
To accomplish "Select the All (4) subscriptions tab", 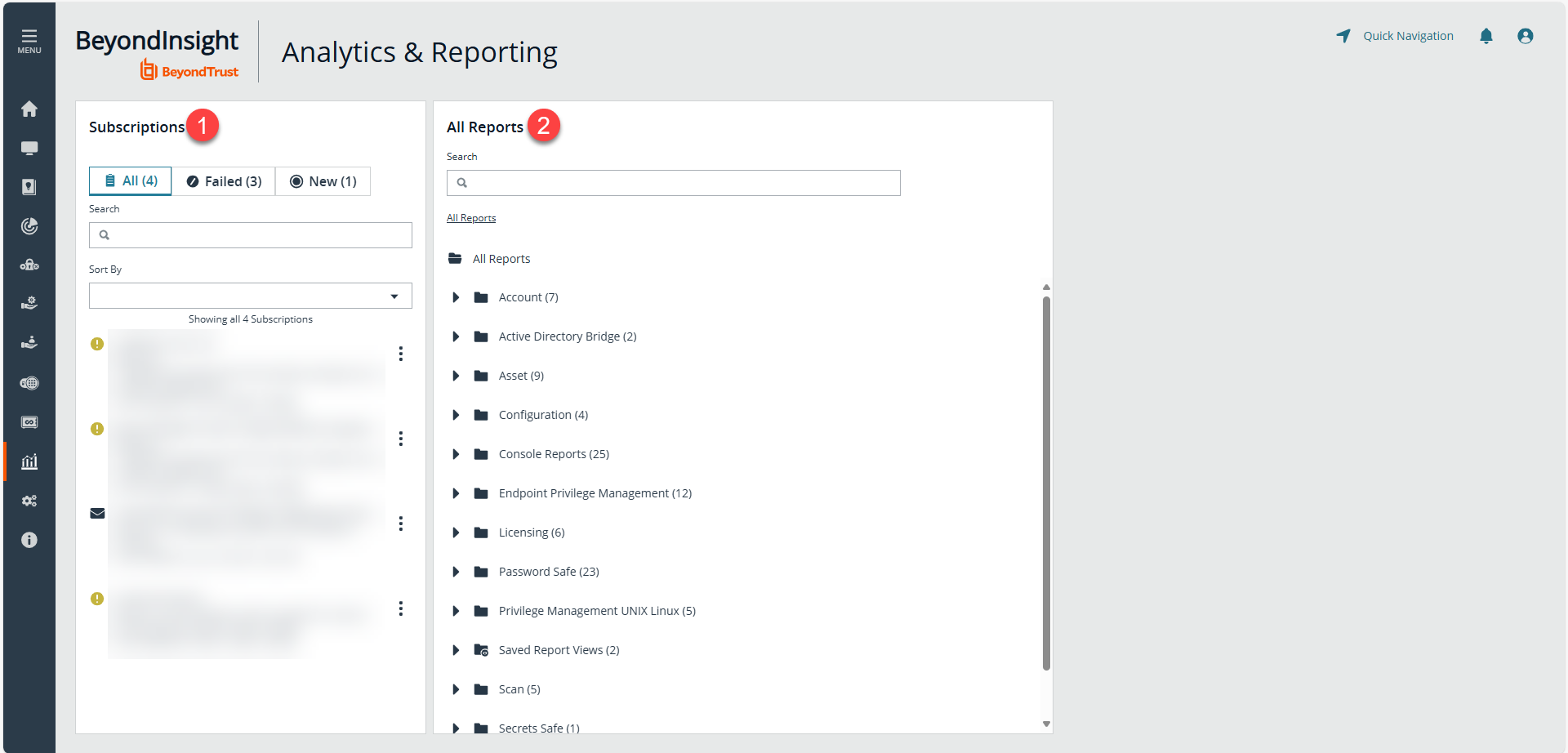I will (130, 180).
